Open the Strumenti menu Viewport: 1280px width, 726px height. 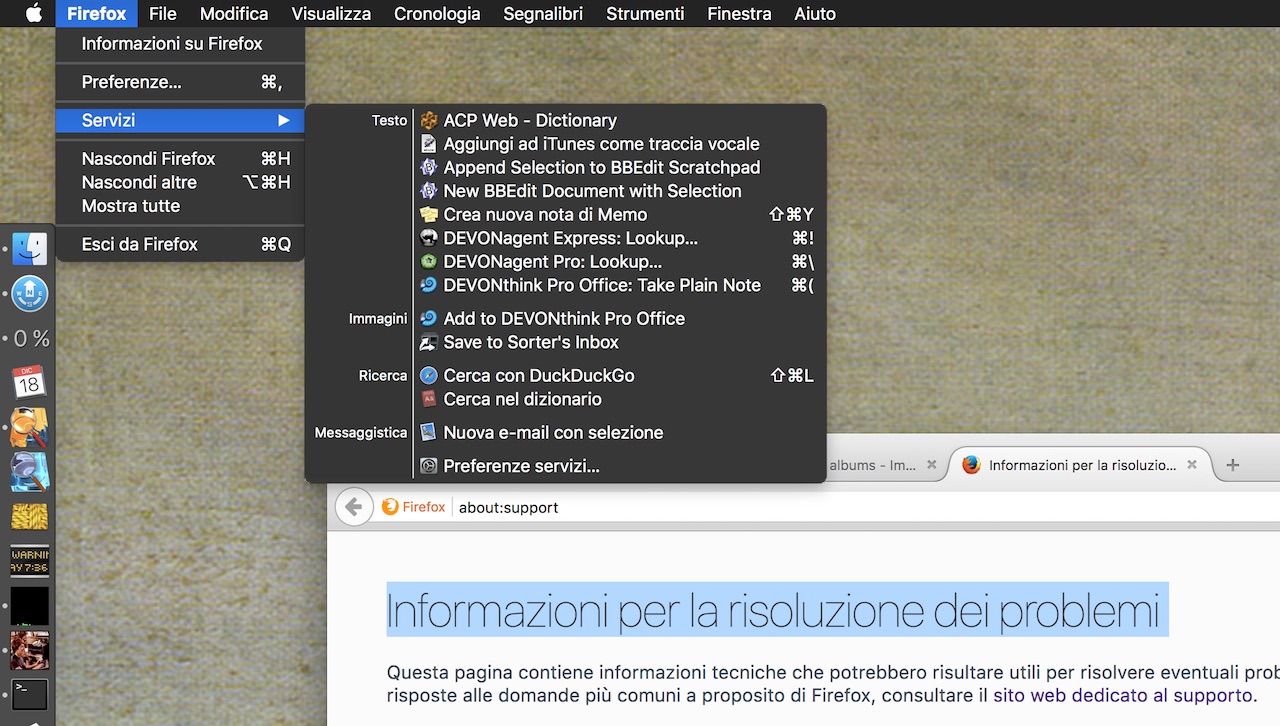(x=645, y=13)
